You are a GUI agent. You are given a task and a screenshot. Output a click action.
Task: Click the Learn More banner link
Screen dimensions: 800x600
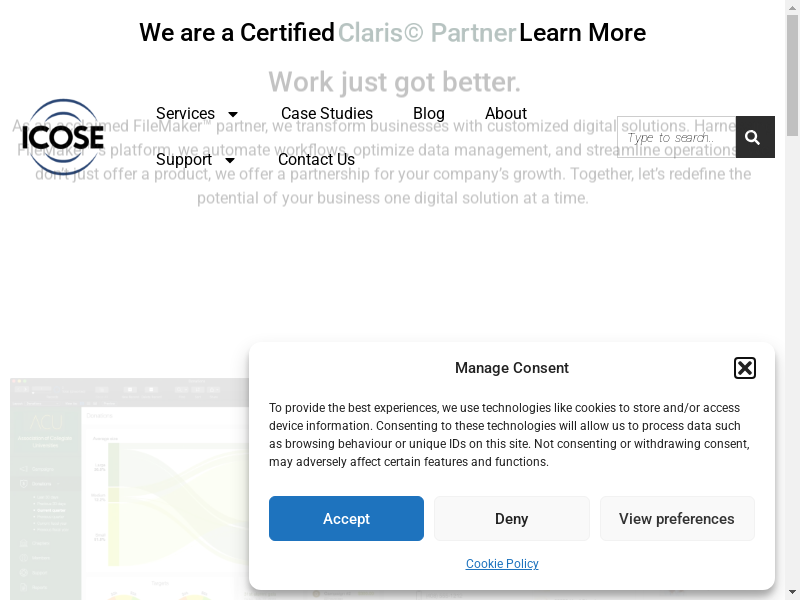pos(582,33)
